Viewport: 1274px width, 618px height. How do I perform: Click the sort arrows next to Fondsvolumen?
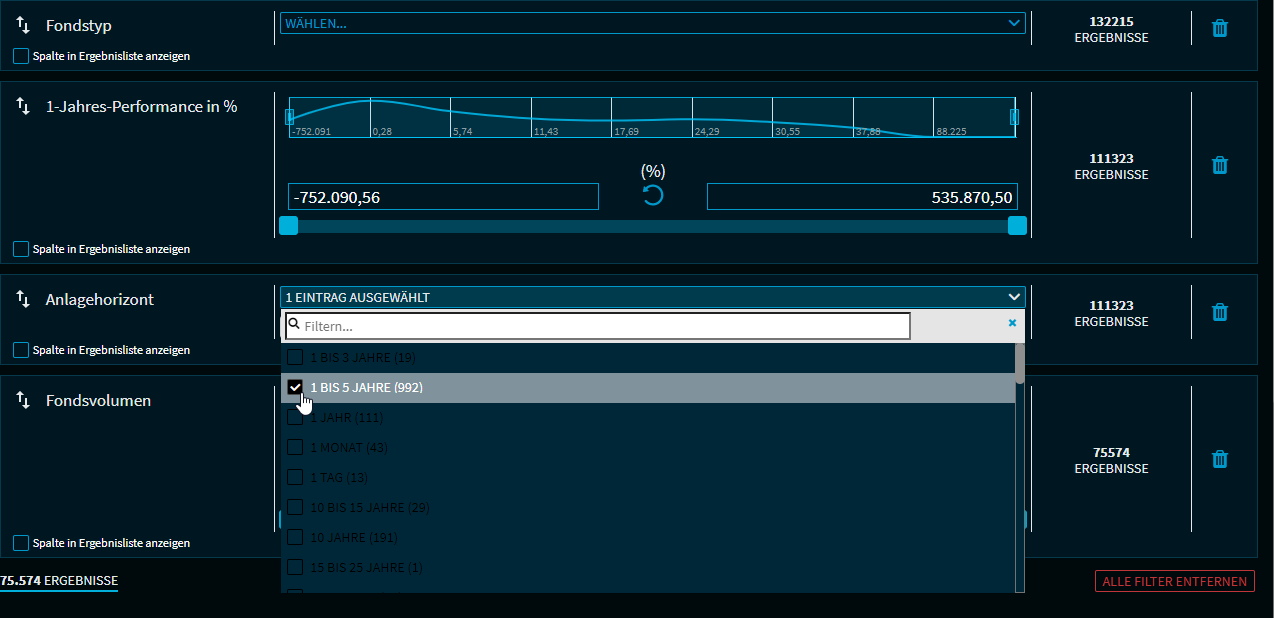pos(24,400)
